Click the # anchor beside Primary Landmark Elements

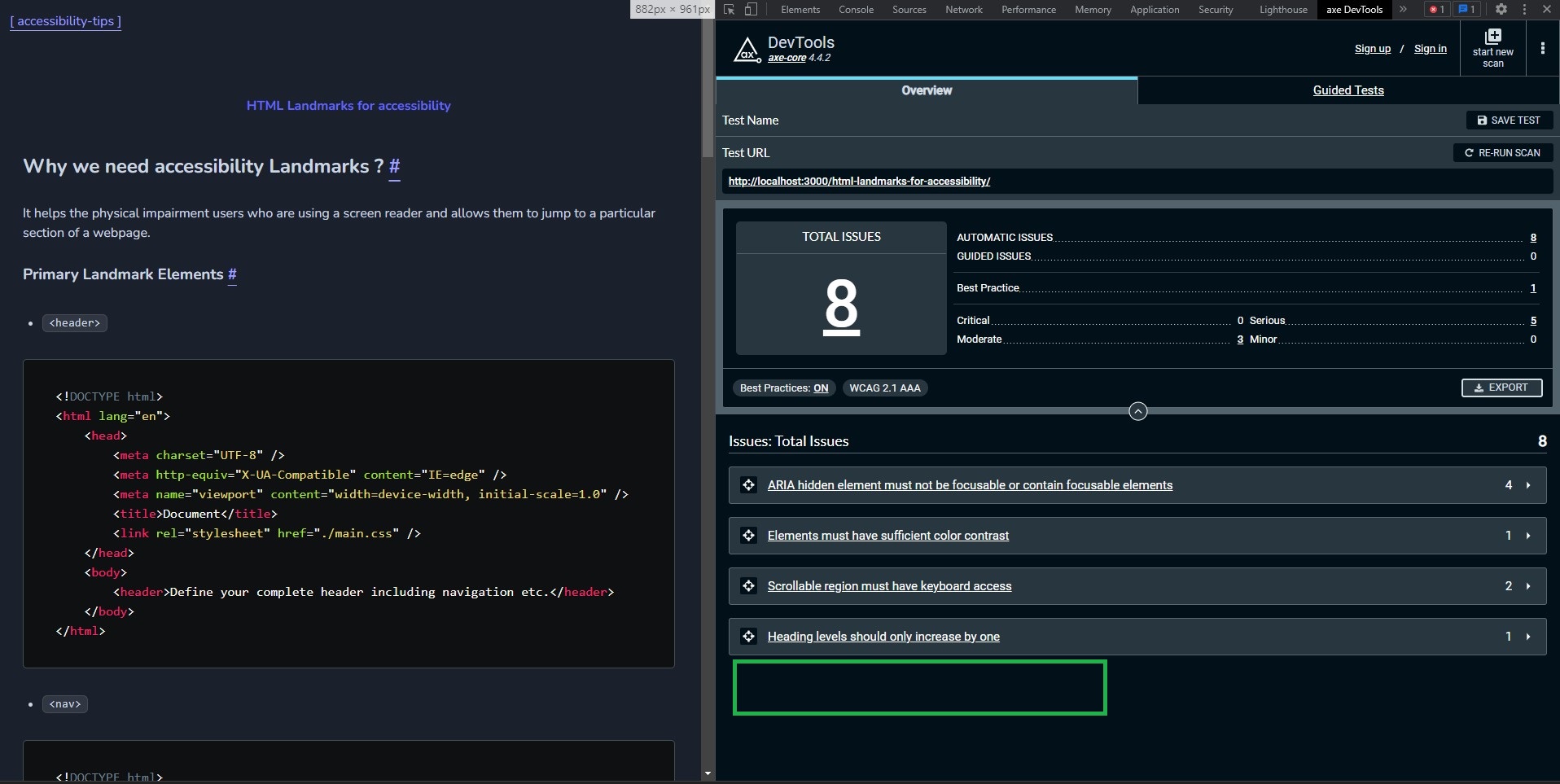(x=232, y=274)
